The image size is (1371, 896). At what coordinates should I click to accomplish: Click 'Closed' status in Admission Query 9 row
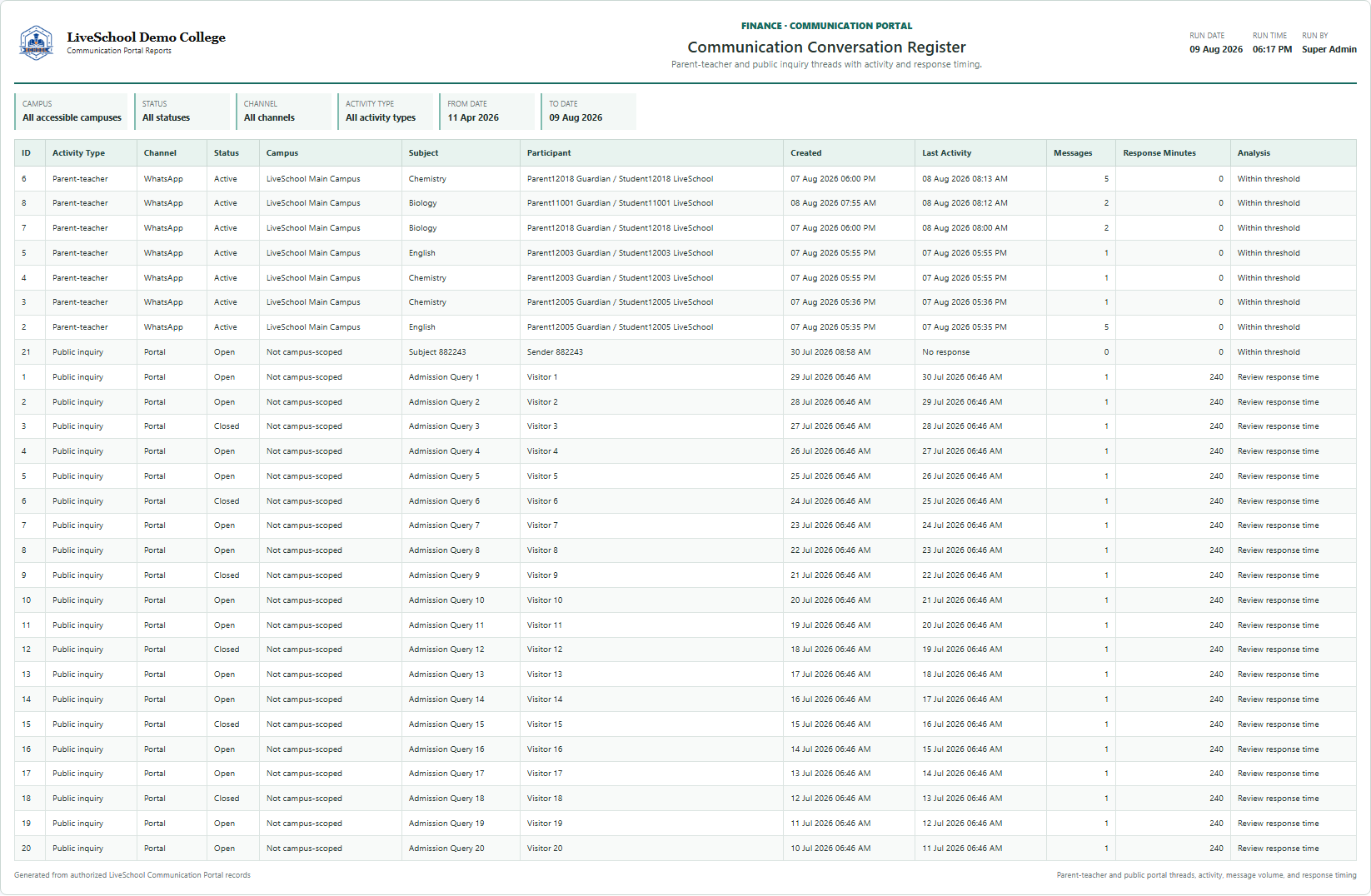pyautogui.click(x=226, y=575)
